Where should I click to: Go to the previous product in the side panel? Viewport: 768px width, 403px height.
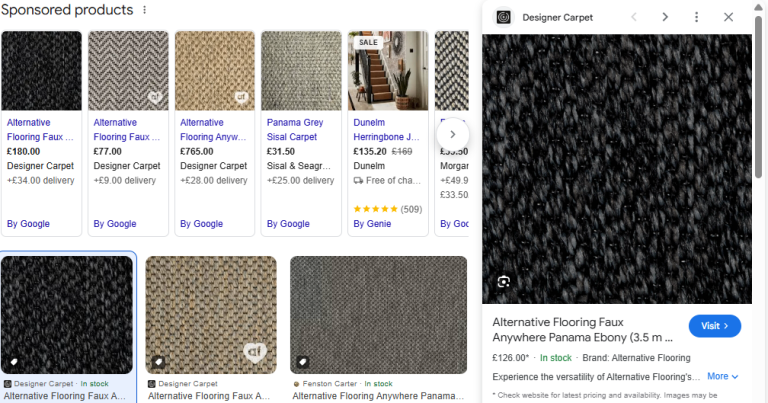pyautogui.click(x=633, y=17)
